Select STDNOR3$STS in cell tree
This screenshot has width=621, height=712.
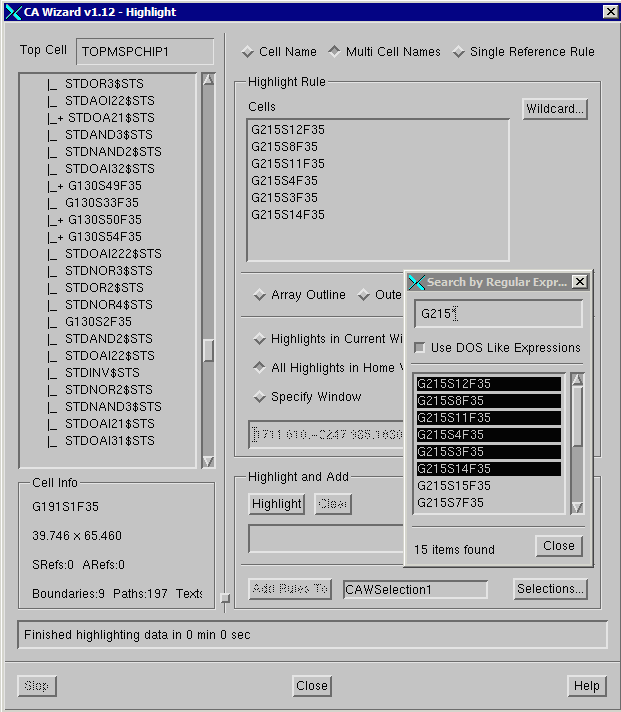click(108, 271)
